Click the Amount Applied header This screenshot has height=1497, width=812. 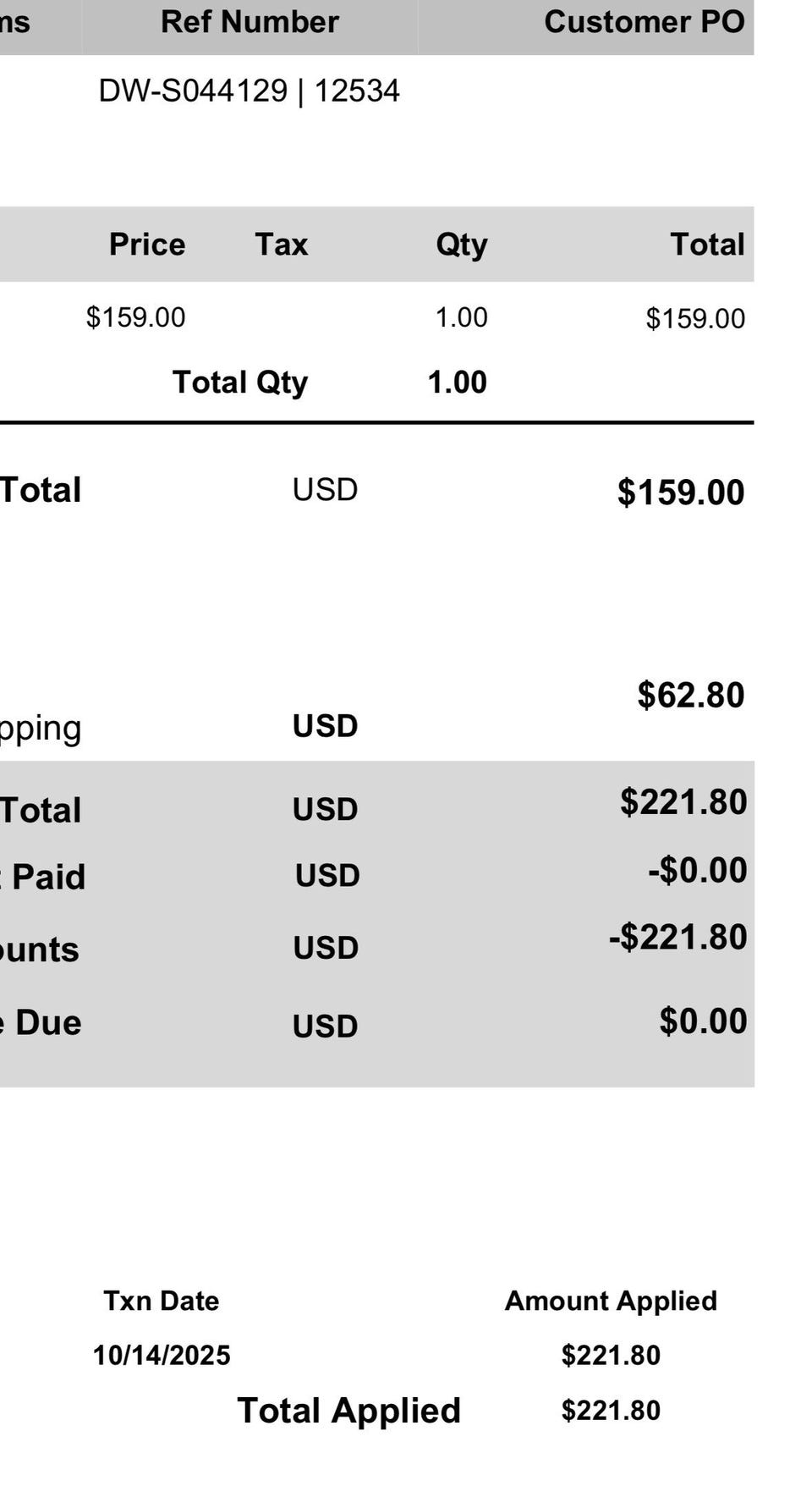(x=611, y=1302)
